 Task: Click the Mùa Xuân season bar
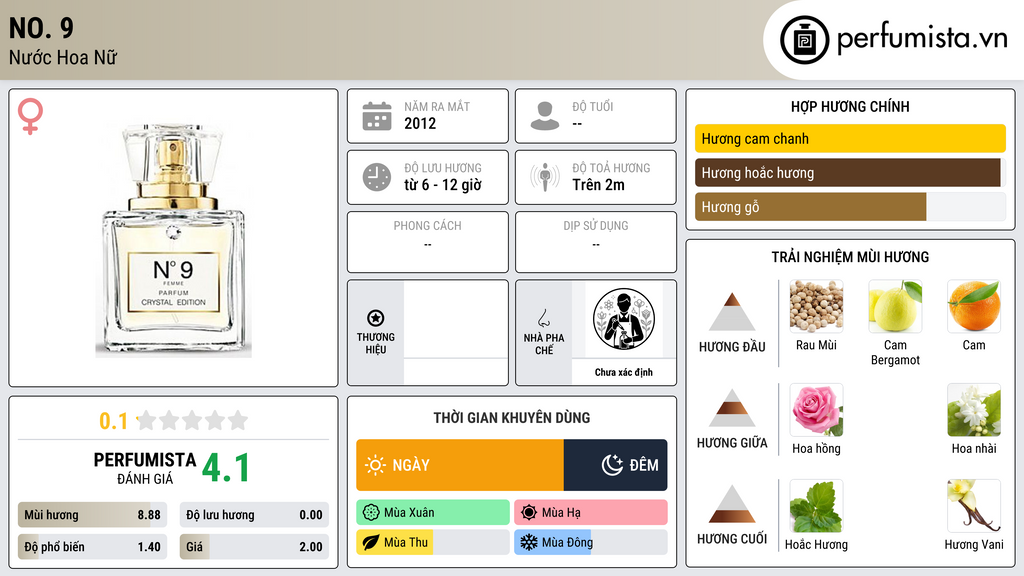click(433, 513)
